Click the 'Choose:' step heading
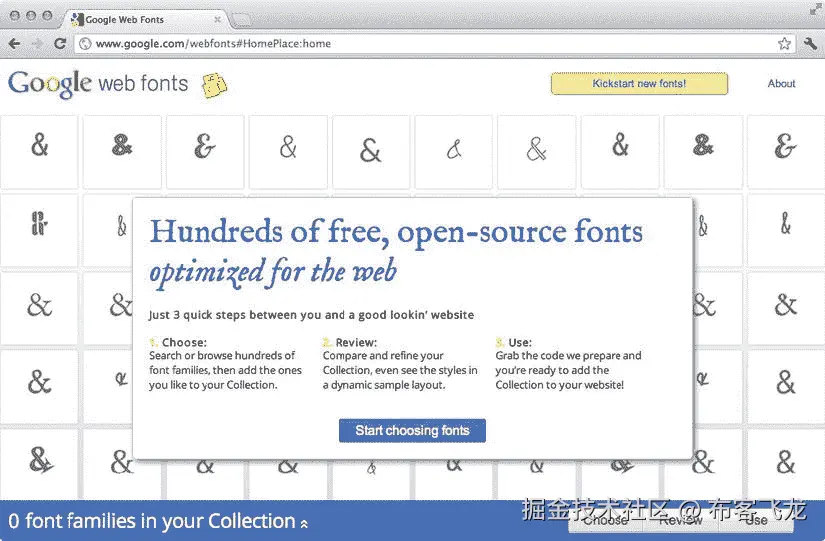This screenshot has height=541, width=825. [x=184, y=342]
